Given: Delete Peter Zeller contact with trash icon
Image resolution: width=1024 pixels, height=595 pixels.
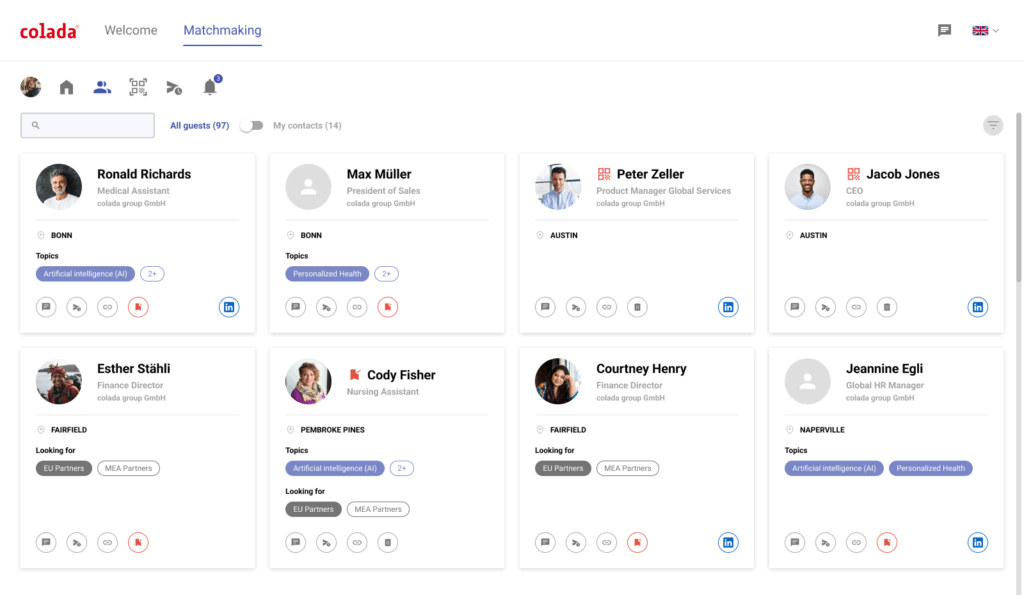Looking at the screenshot, I should tap(636, 307).
